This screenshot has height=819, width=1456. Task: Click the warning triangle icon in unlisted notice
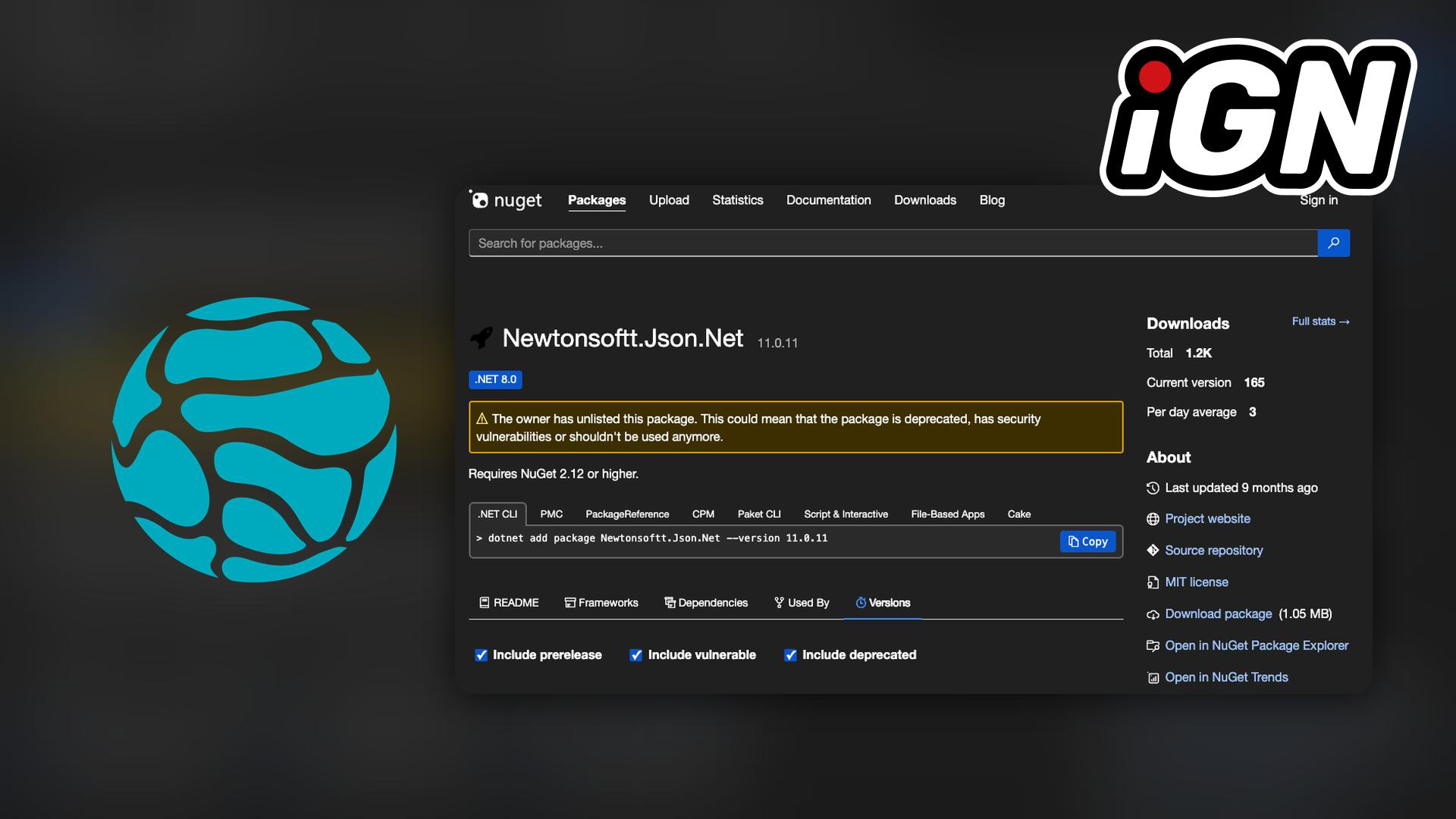(x=482, y=419)
